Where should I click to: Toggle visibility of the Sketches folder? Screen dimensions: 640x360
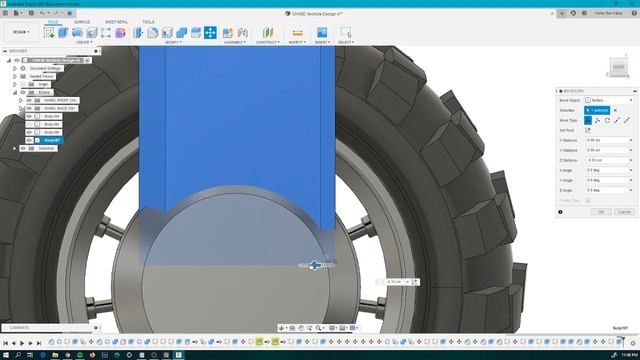(x=23, y=148)
